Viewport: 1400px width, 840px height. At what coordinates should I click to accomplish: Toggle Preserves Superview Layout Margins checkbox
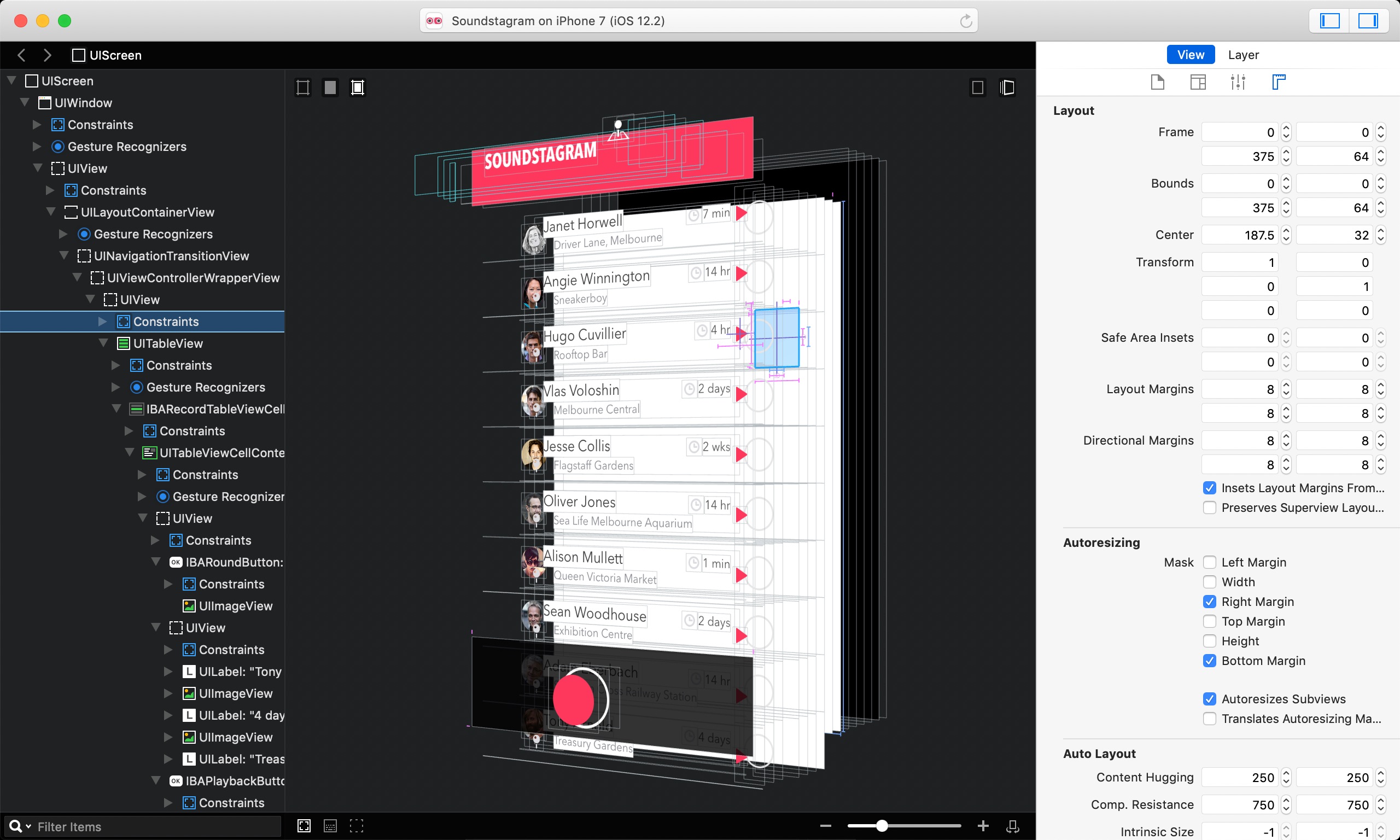(1209, 507)
